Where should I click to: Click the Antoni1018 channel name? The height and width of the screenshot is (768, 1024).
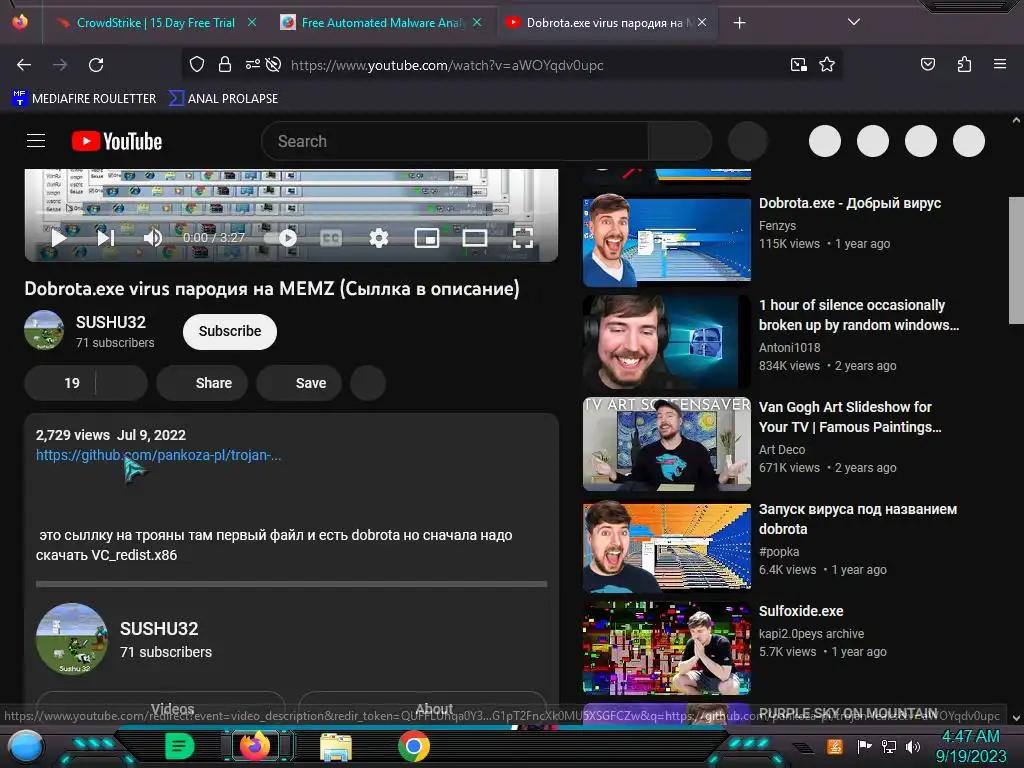[x=789, y=347]
